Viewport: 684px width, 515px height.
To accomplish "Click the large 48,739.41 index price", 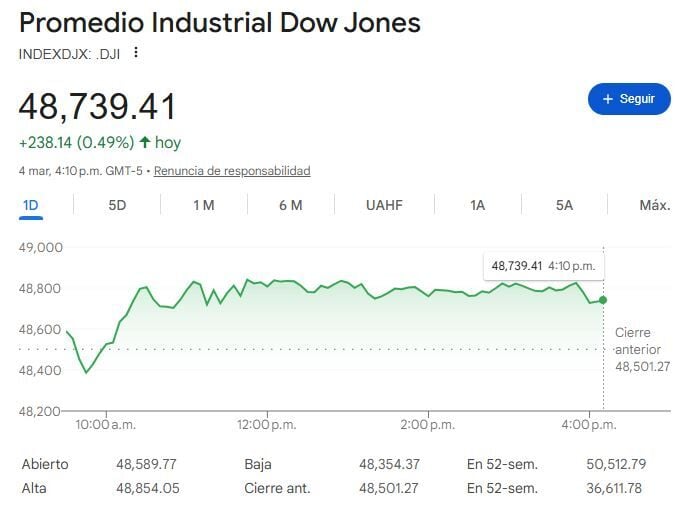I will click(98, 106).
